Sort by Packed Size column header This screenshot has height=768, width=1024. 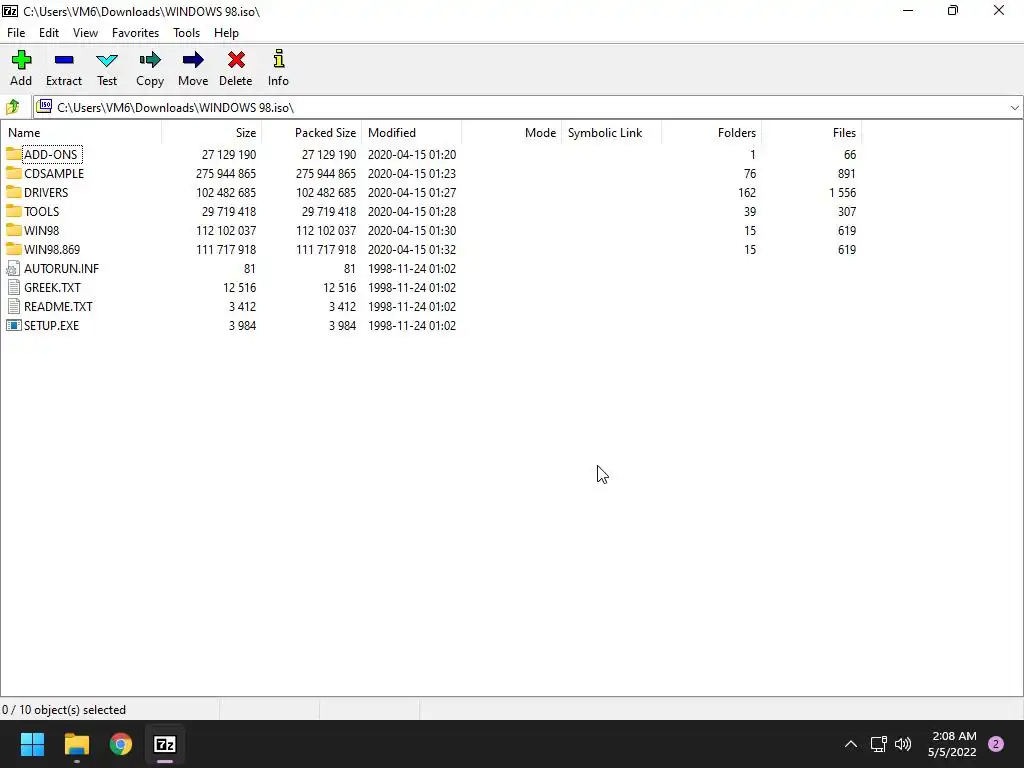(312, 133)
